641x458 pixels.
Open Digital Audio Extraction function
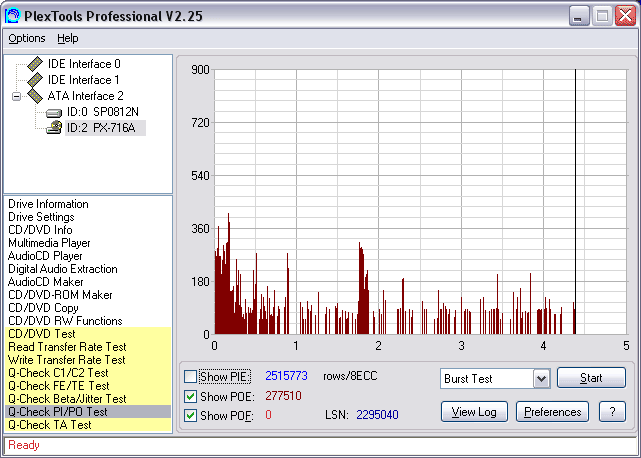63,269
